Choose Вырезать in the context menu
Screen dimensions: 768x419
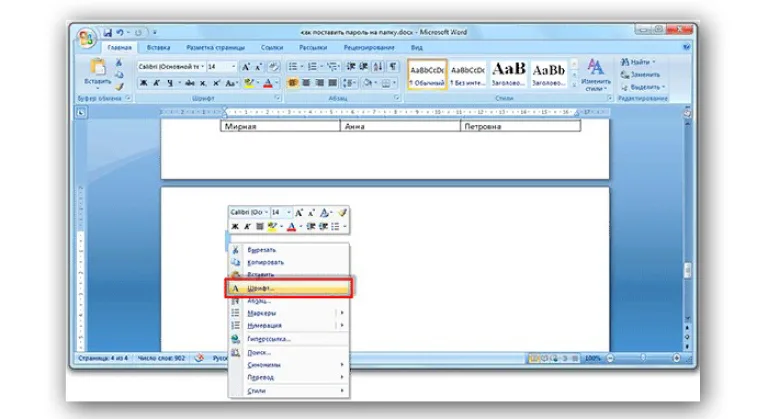click(x=288, y=250)
